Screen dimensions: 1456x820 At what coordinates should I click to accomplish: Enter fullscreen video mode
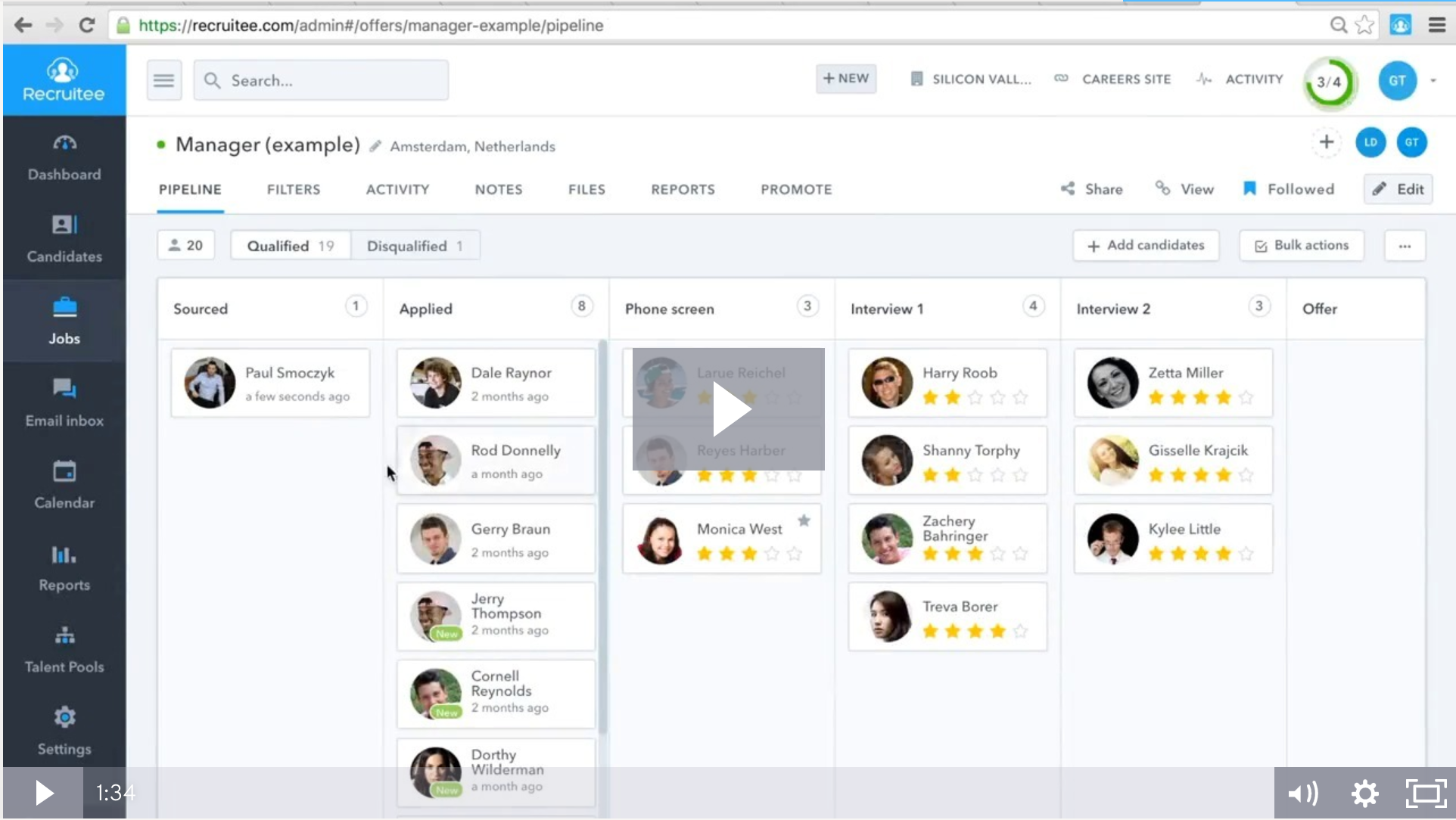pyautogui.click(x=1426, y=793)
